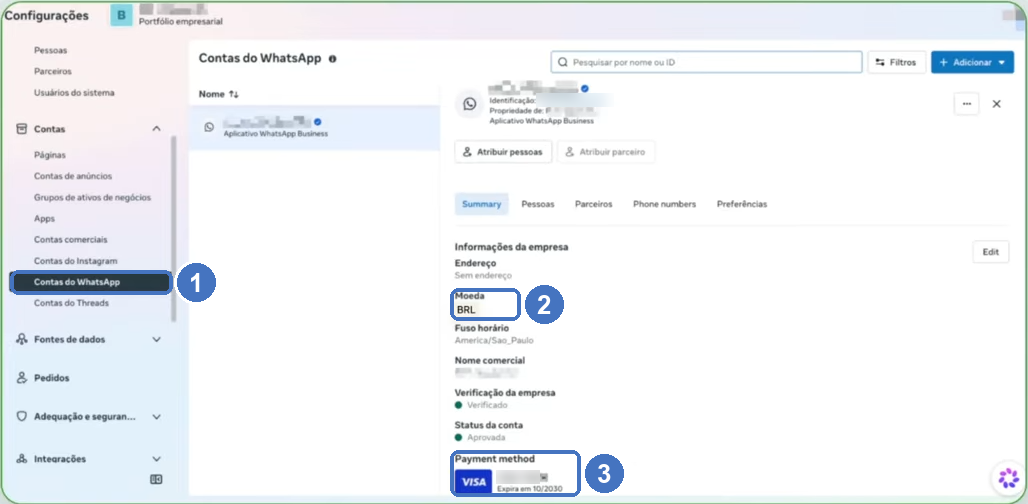Select the WhatsApp Business account row
1028x504 pixels.
tap(314, 128)
